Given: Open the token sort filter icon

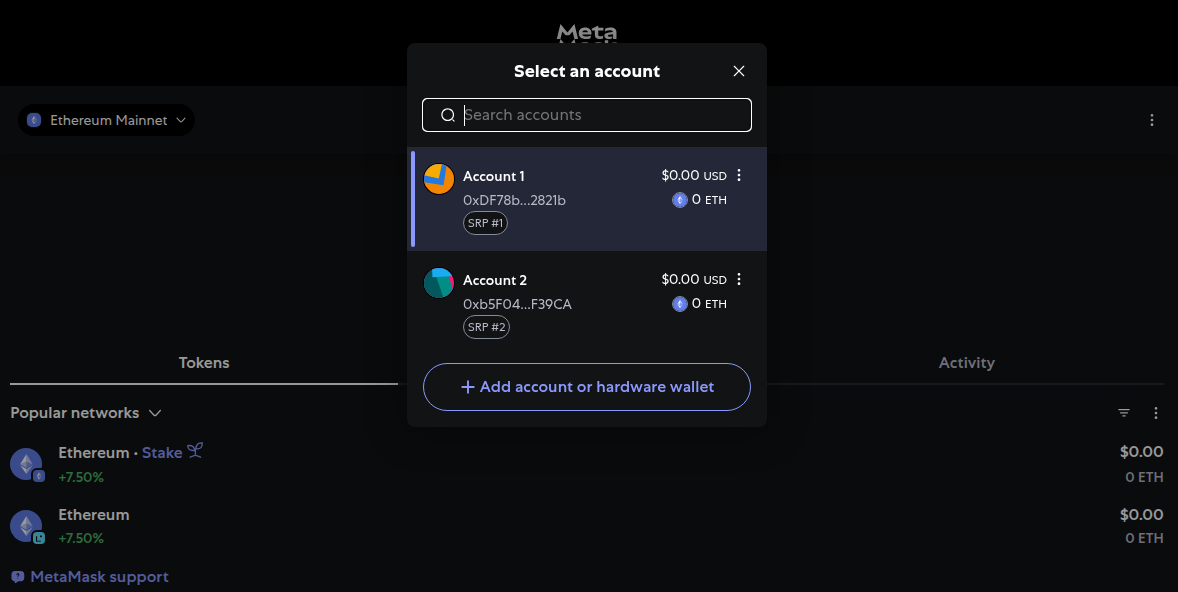Looking at the screenshot, I should (x=1123, y=412).
